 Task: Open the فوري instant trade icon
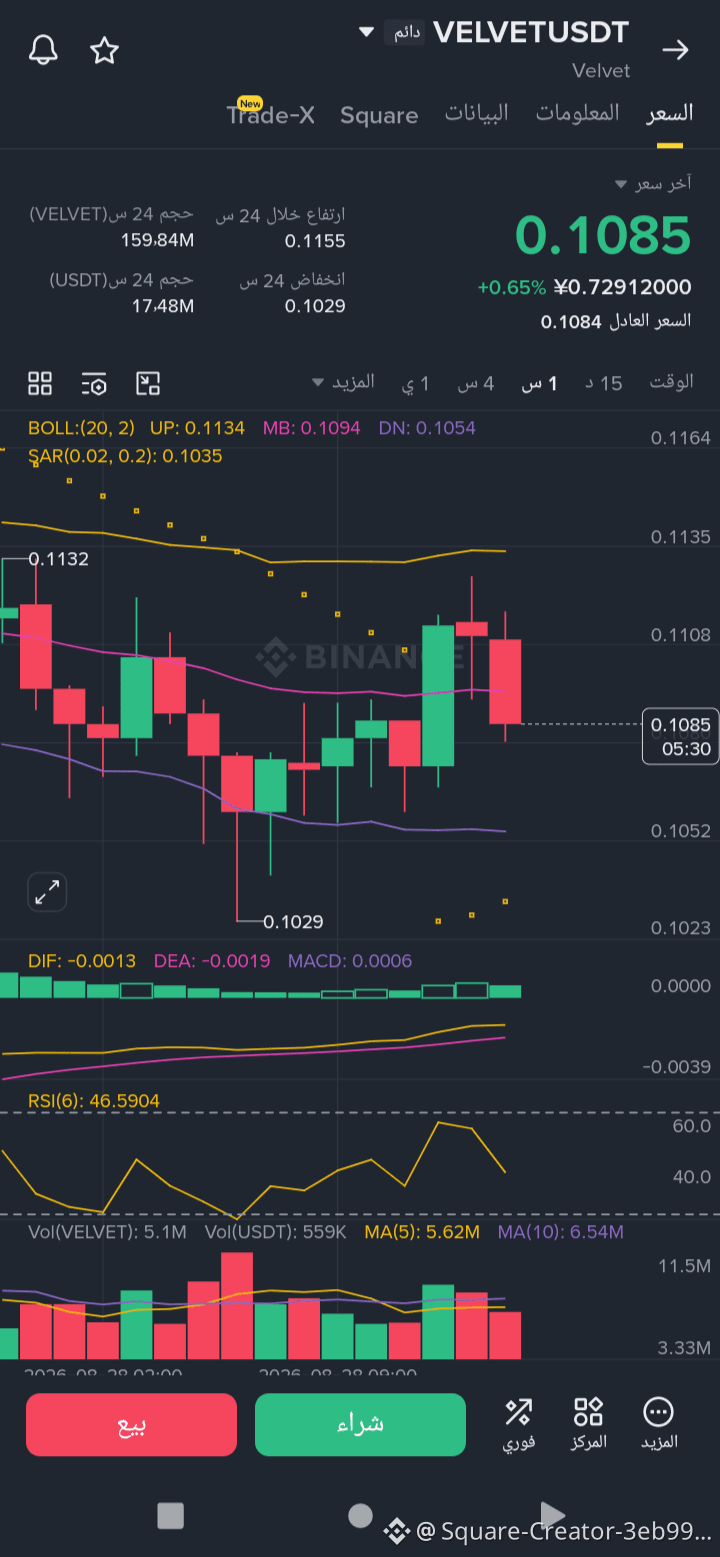click(x=518, y=1424)
